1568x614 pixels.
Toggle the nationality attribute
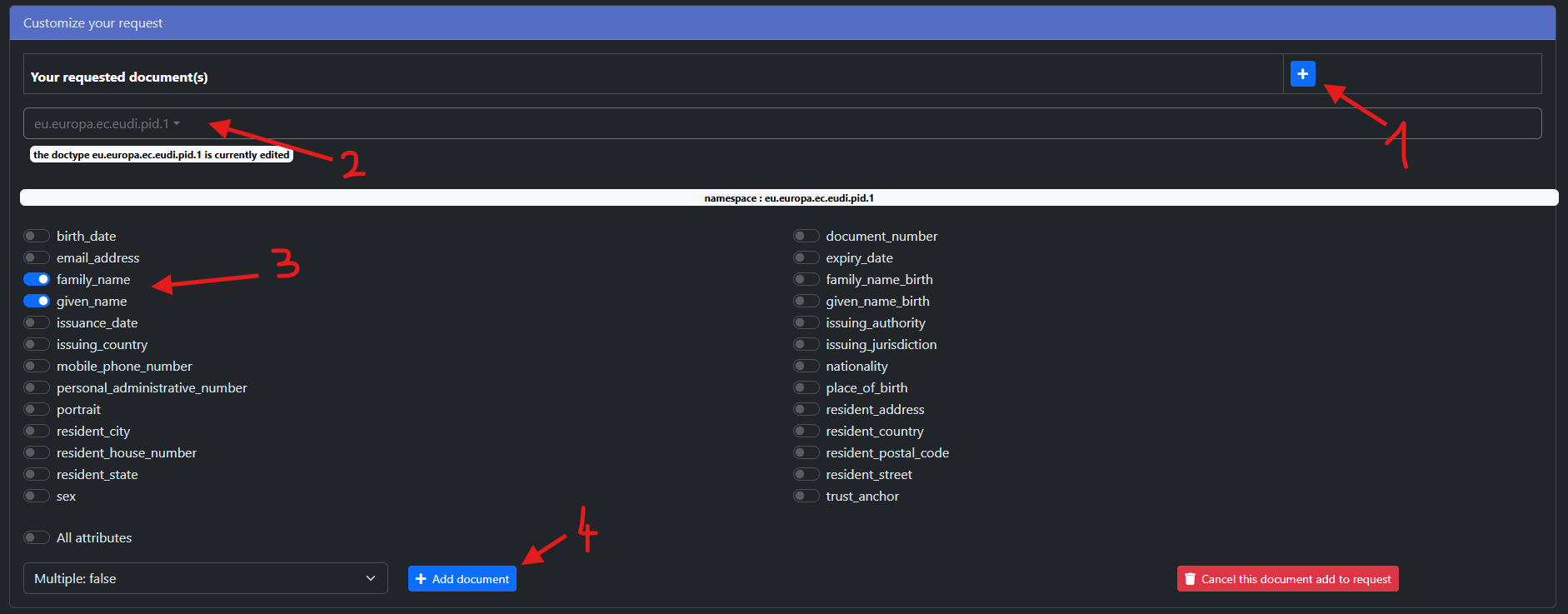(x=806, y=367)
